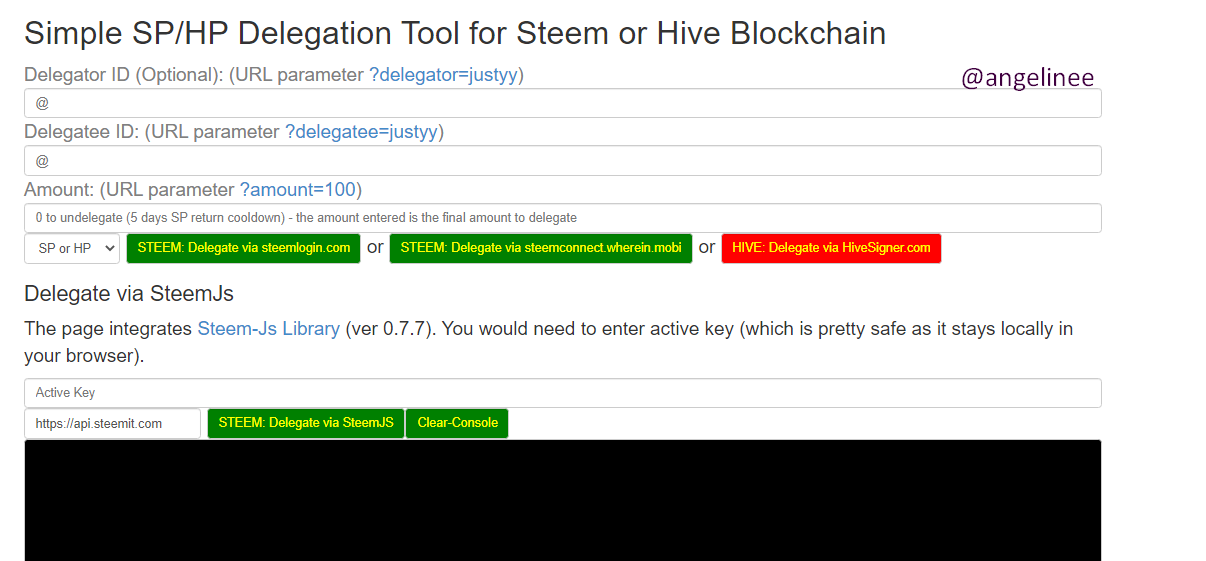This screenshot has width=1206, height=561.
Task: Click the Delegate via SteemJs heading
Action: point(129,294)
